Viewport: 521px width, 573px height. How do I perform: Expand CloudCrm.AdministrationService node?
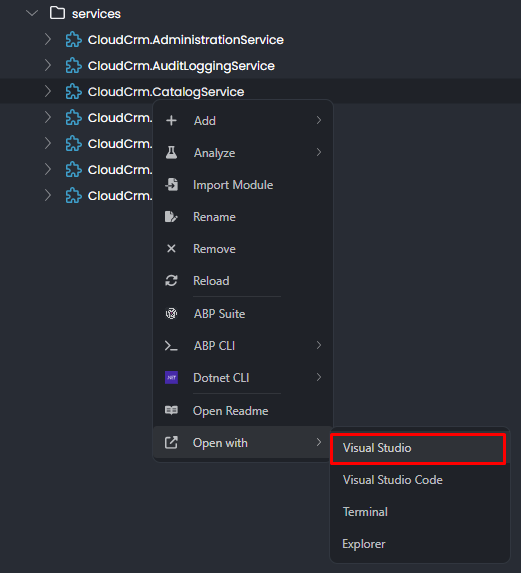pyautogui.click(x=47, y=39)
